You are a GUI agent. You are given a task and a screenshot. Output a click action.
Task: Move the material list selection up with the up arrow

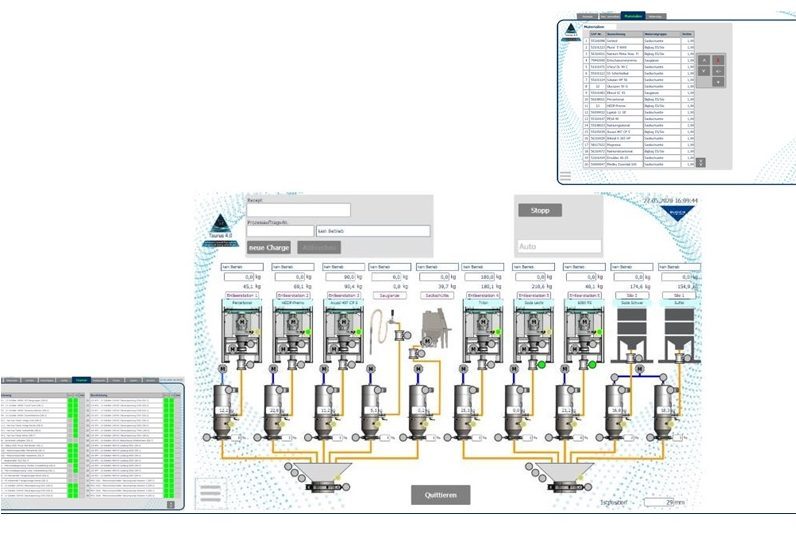point(704,59)
